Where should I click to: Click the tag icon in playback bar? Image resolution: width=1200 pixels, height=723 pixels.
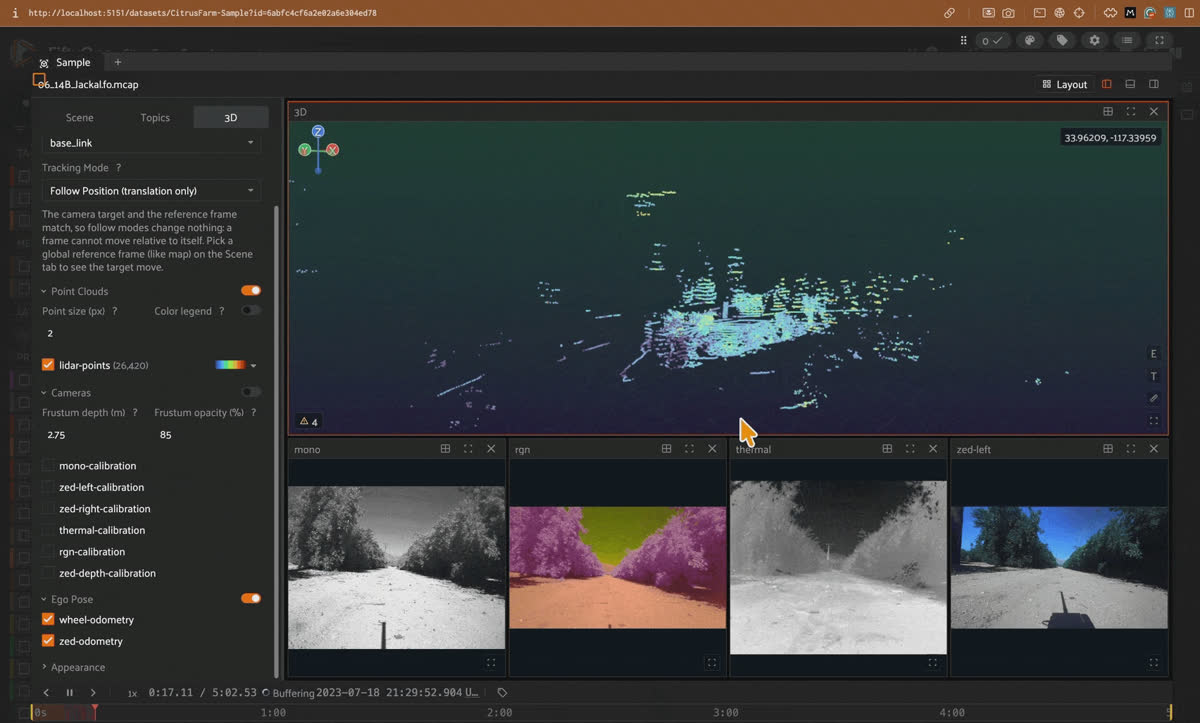click(x=502, y=692)
